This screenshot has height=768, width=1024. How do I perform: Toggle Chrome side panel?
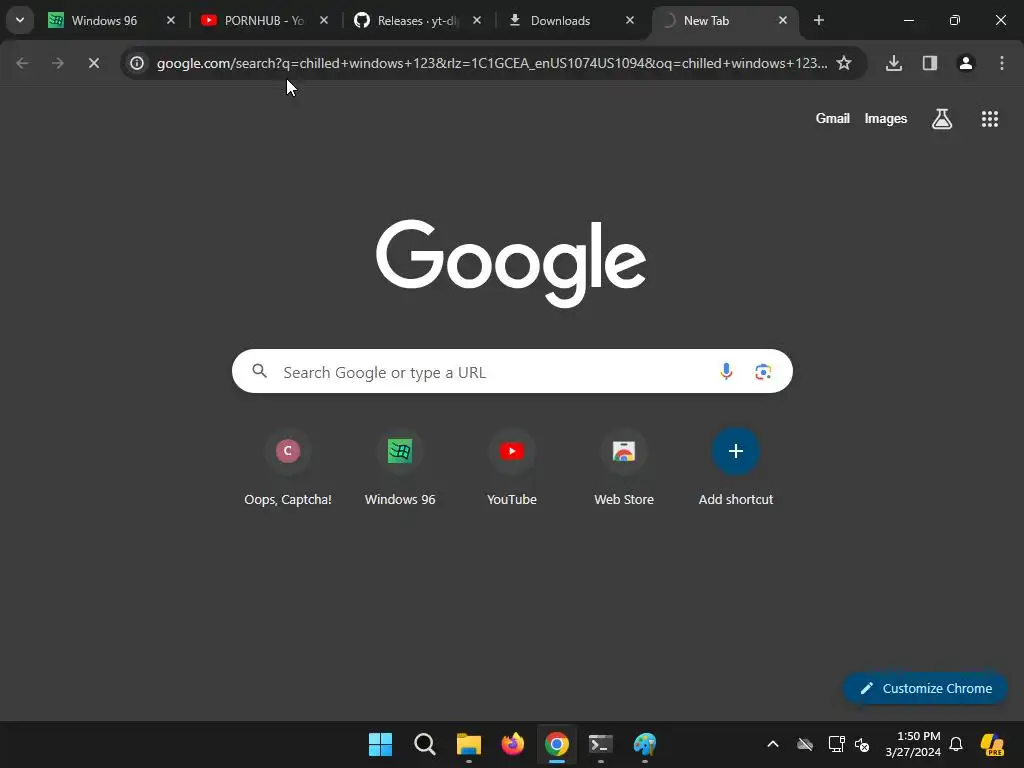(930, 63)
